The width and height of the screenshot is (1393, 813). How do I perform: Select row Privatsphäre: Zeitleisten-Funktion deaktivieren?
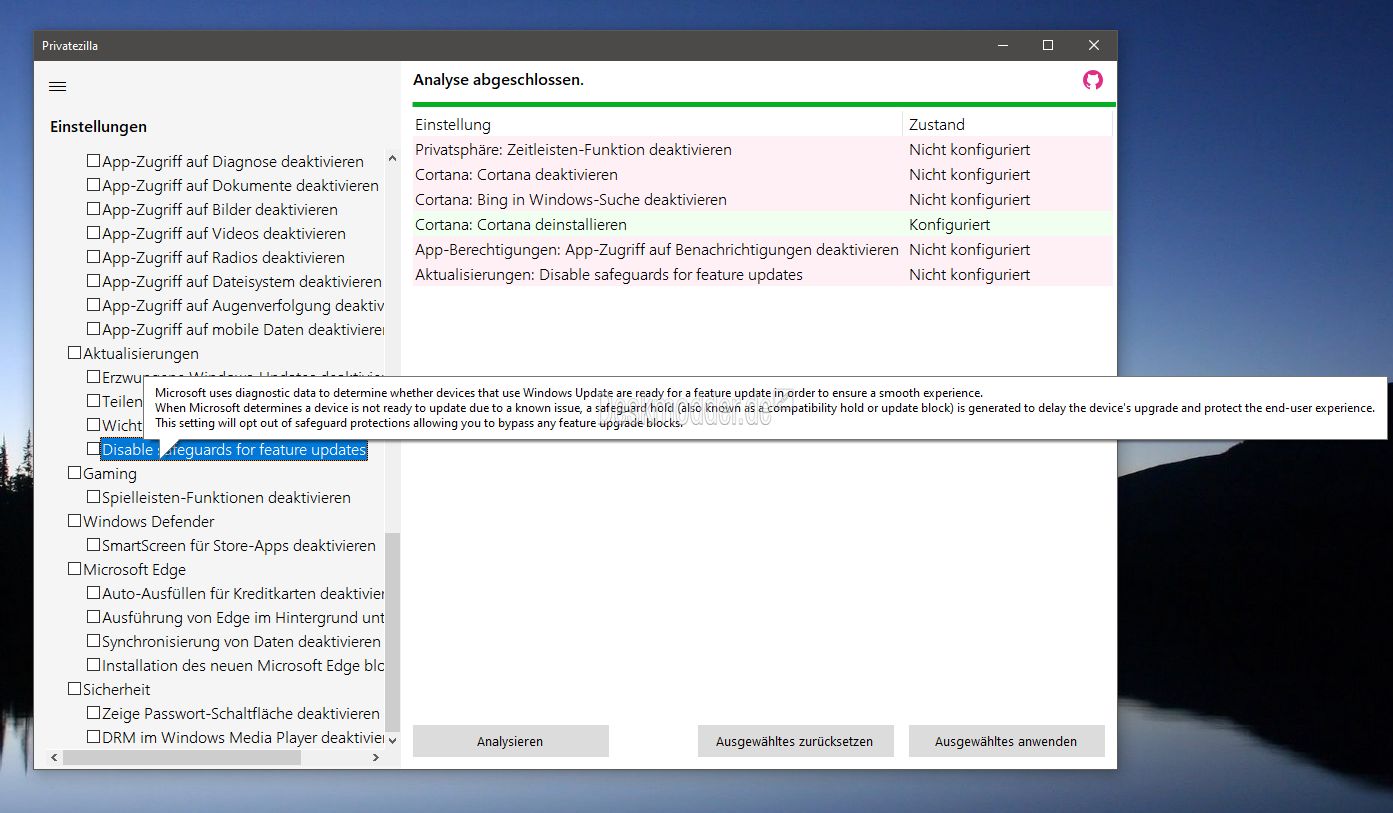762,149
